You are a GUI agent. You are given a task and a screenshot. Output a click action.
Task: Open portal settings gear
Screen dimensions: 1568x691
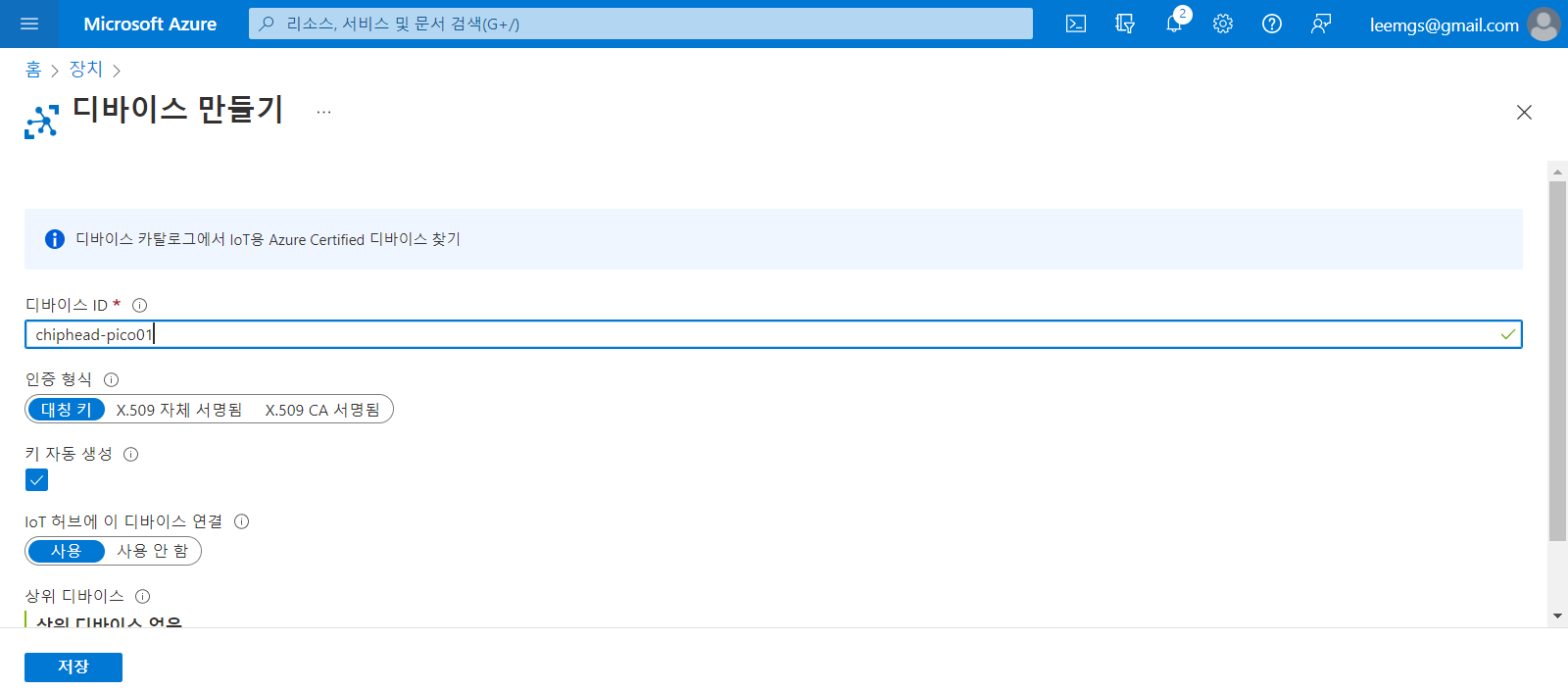1223,24
